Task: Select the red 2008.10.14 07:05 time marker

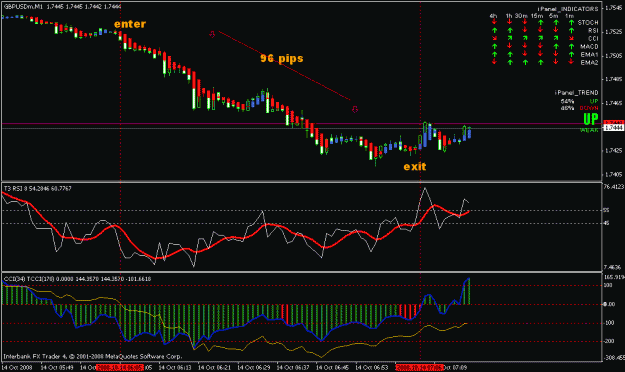Action: pyautogui.click(x=419, y=367)
